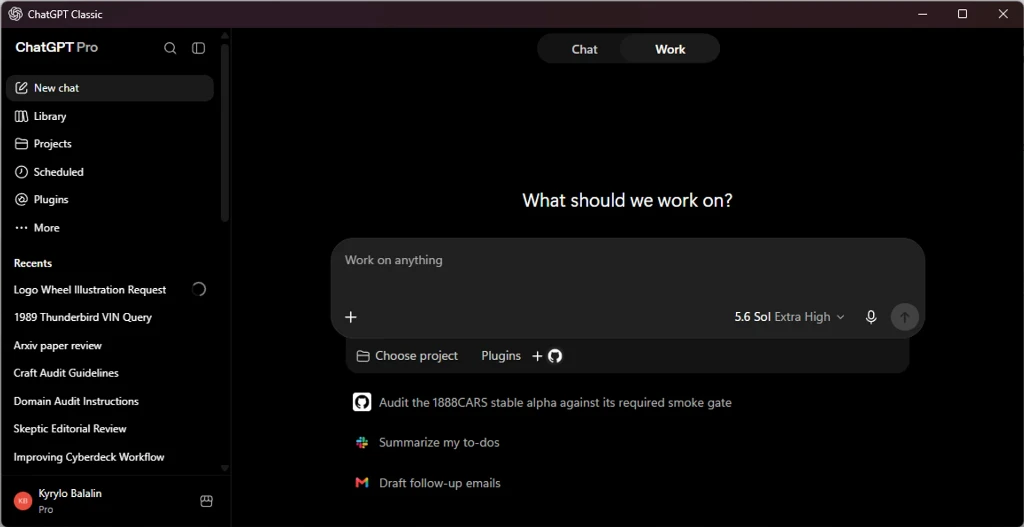
Task: Click the sidebar scroll up arrow
Action: [x=225, y=35]
